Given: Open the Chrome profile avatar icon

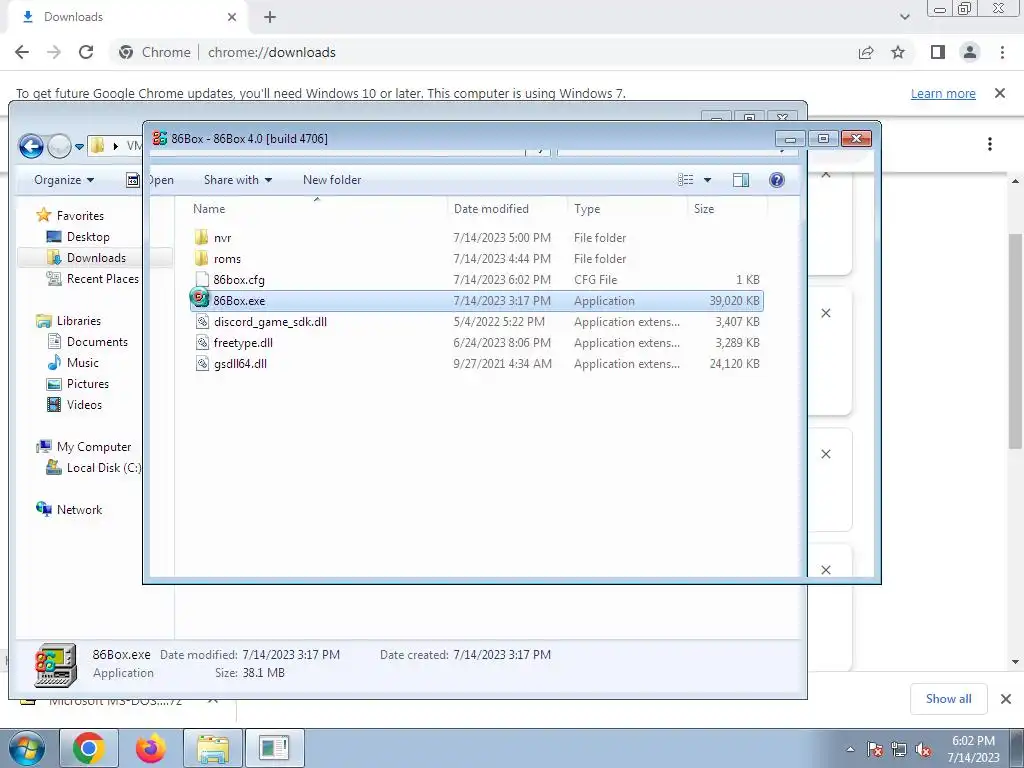Looking at the screenshot, I should [970, 52].
